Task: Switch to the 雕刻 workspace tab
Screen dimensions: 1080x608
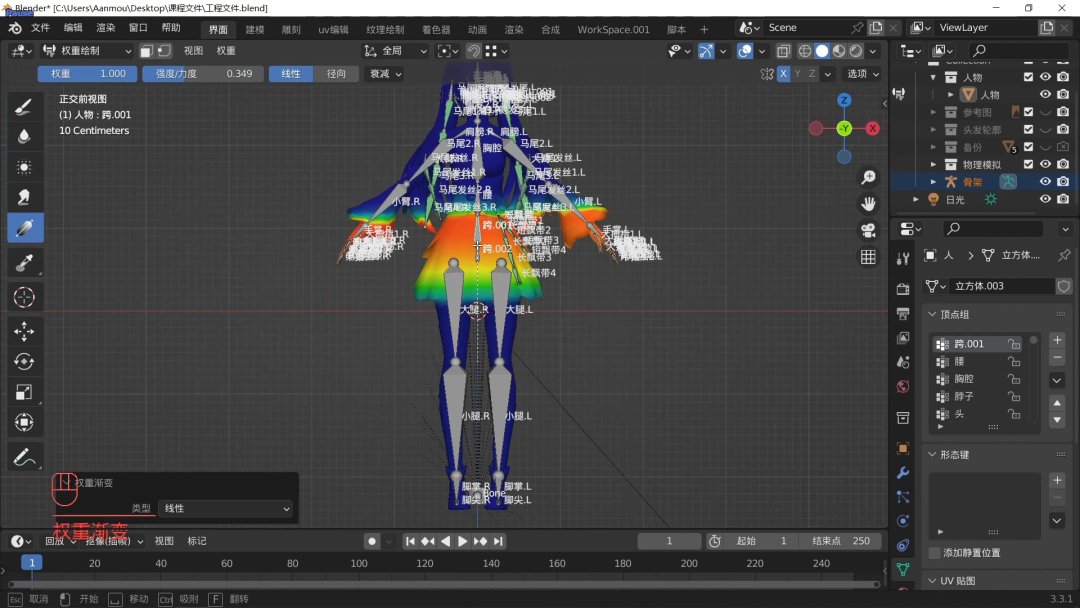Action: [289, 30]
